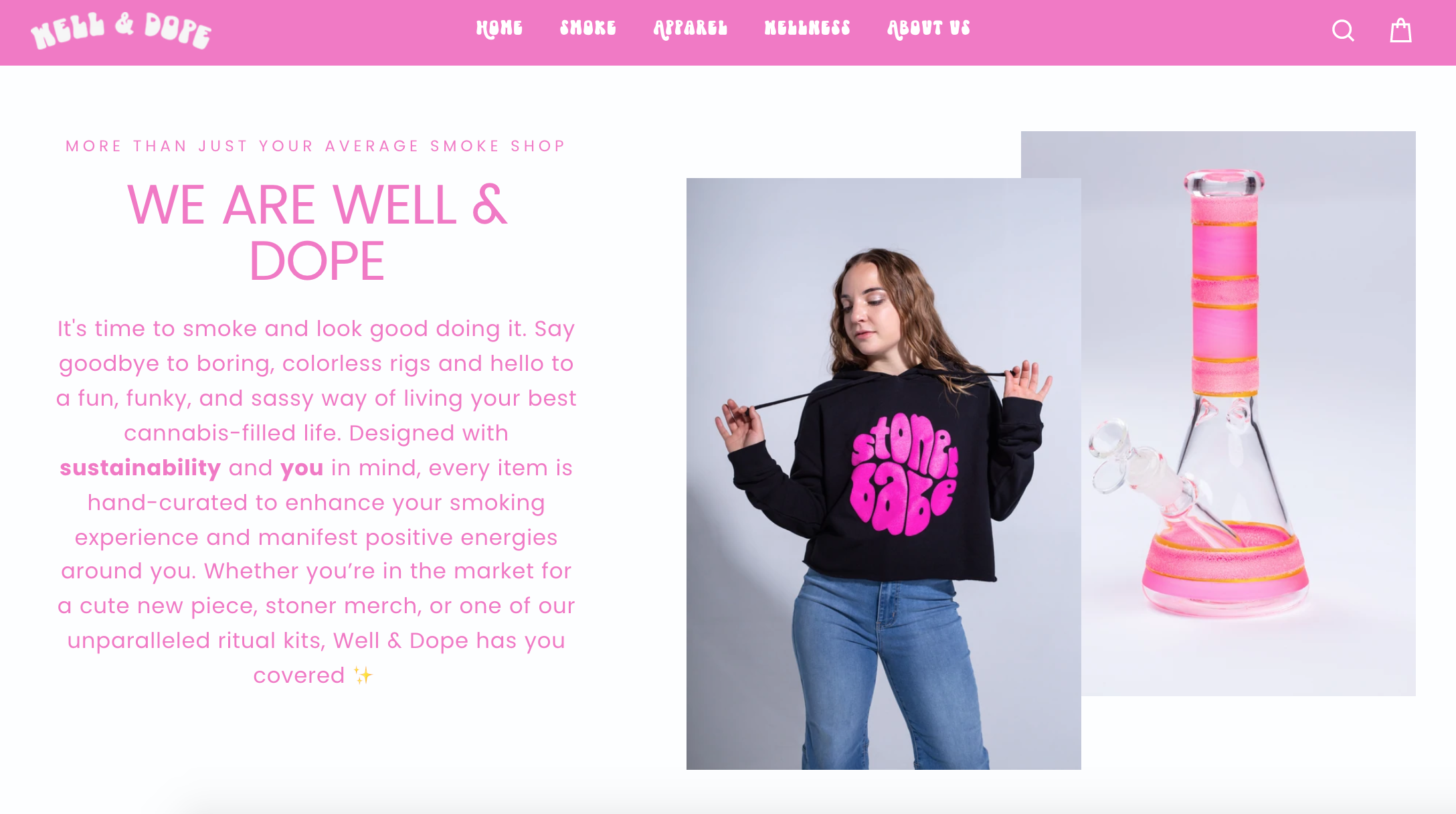Open the shopping bag cart icon
The width and height of the screenshot is (1456, 814).
click(x=1400, y=30)
